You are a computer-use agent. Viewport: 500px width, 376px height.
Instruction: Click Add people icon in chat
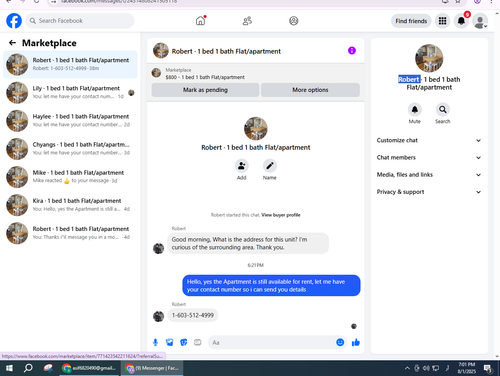click(x=241, y=166)
